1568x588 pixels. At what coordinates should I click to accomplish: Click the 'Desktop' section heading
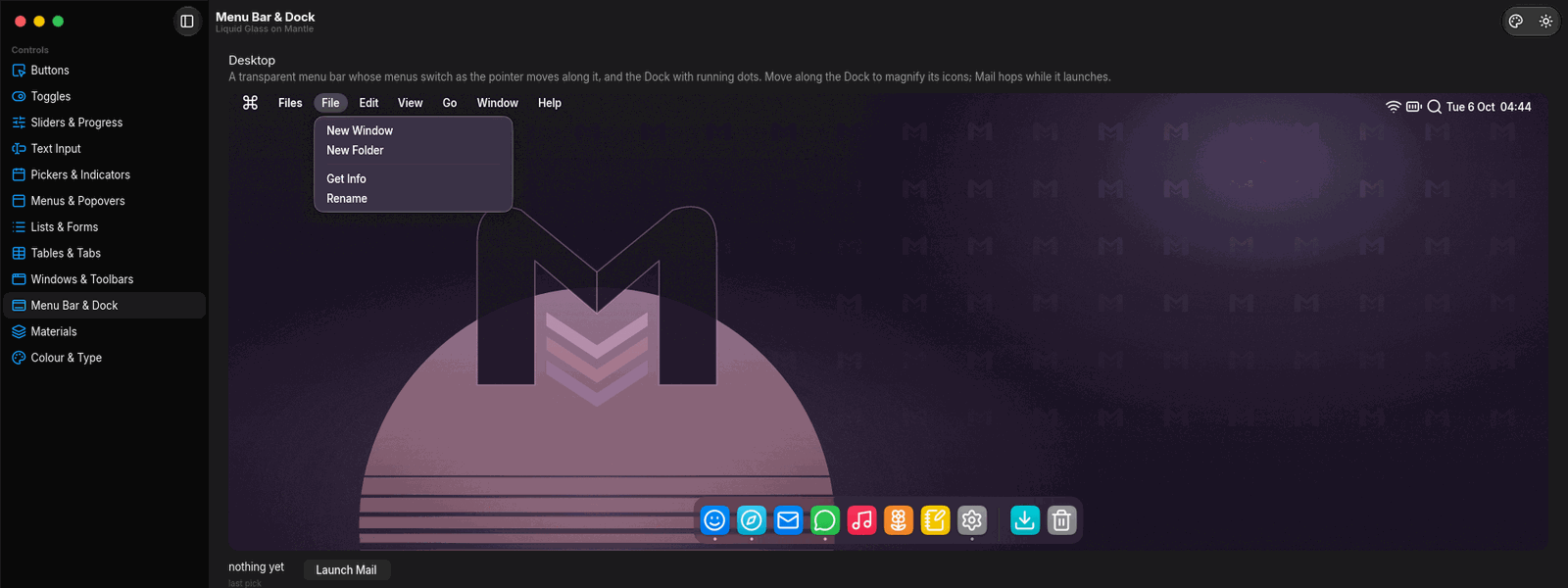[252, 61]
